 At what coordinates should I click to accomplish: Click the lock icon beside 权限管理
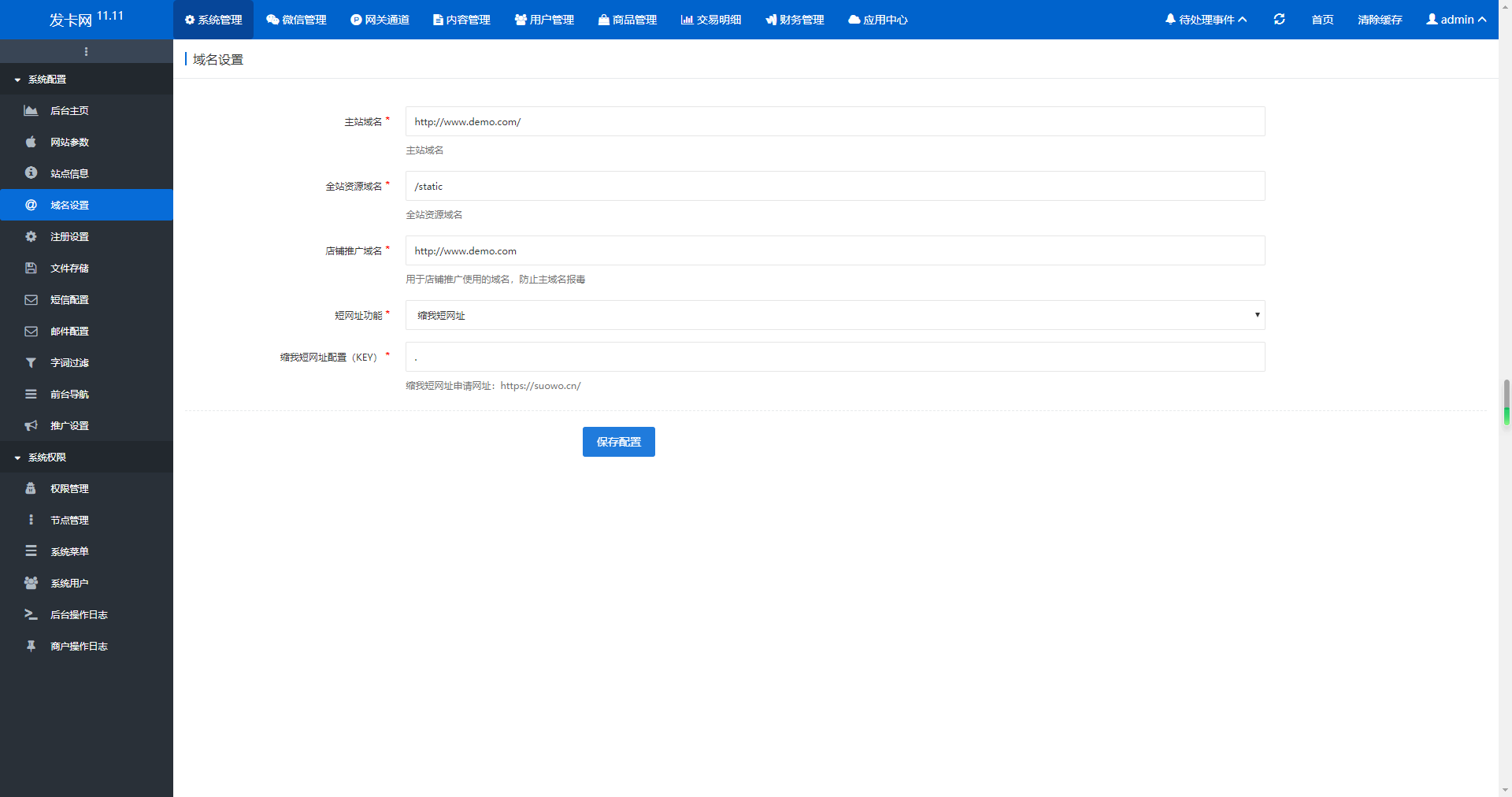(x=31, y=488)
